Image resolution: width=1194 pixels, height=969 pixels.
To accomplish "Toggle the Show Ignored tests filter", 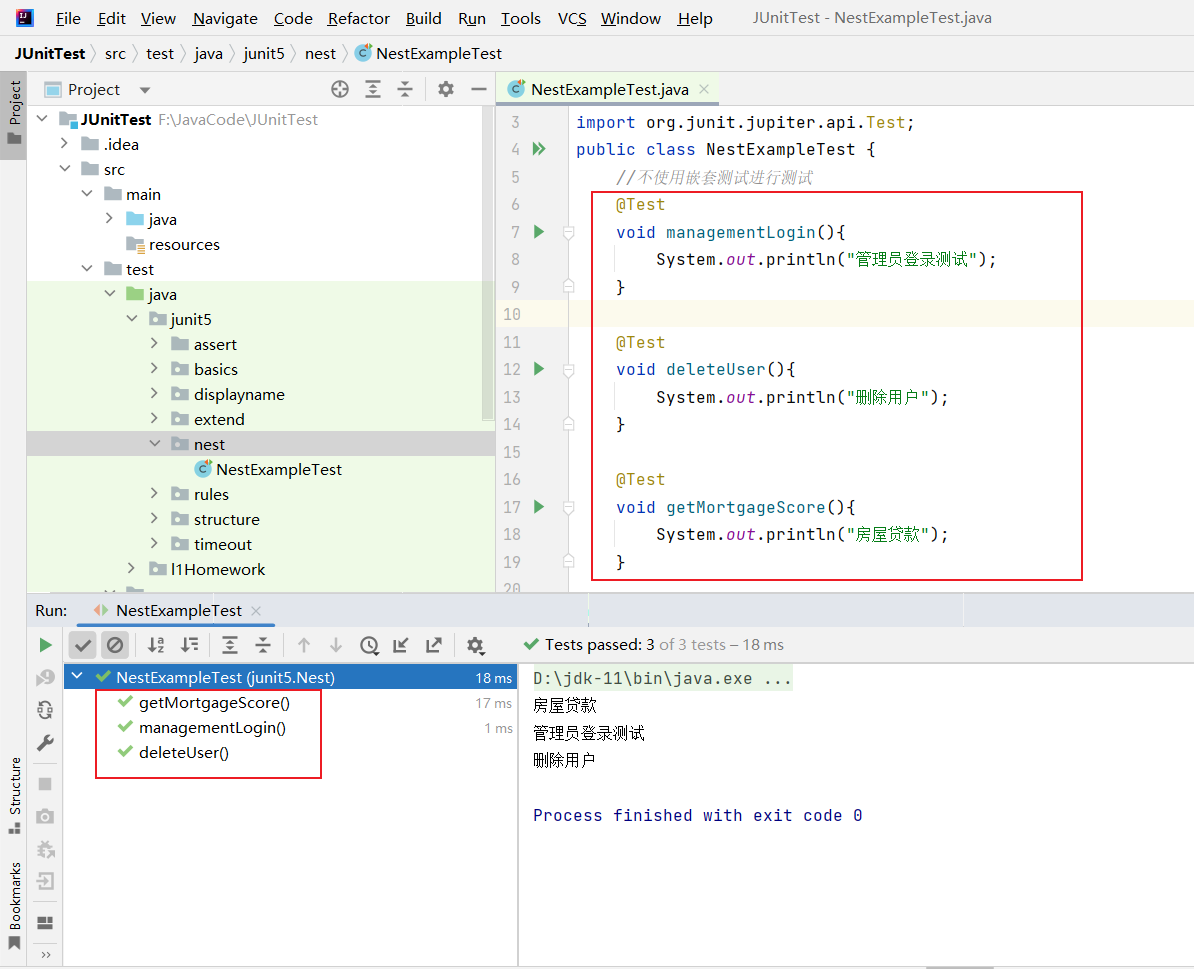I will point(115,645).
